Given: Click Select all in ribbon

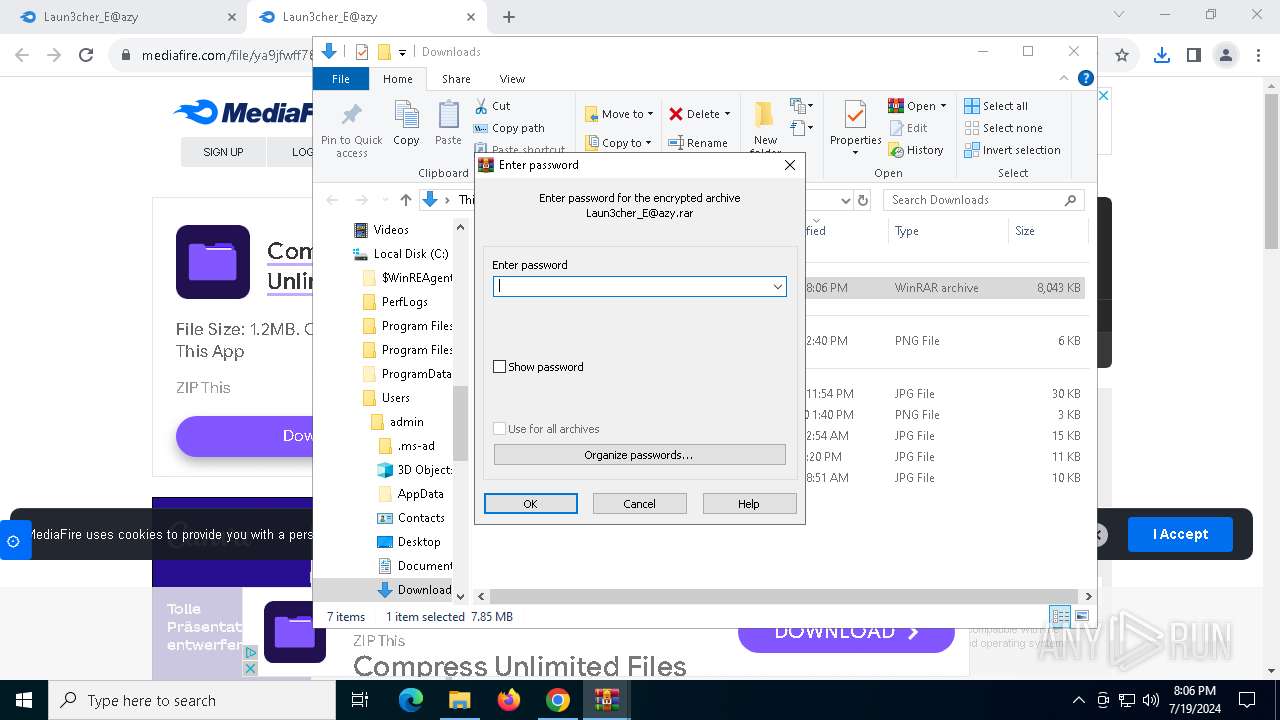Looking at the screenshot, I should (996, 106).
